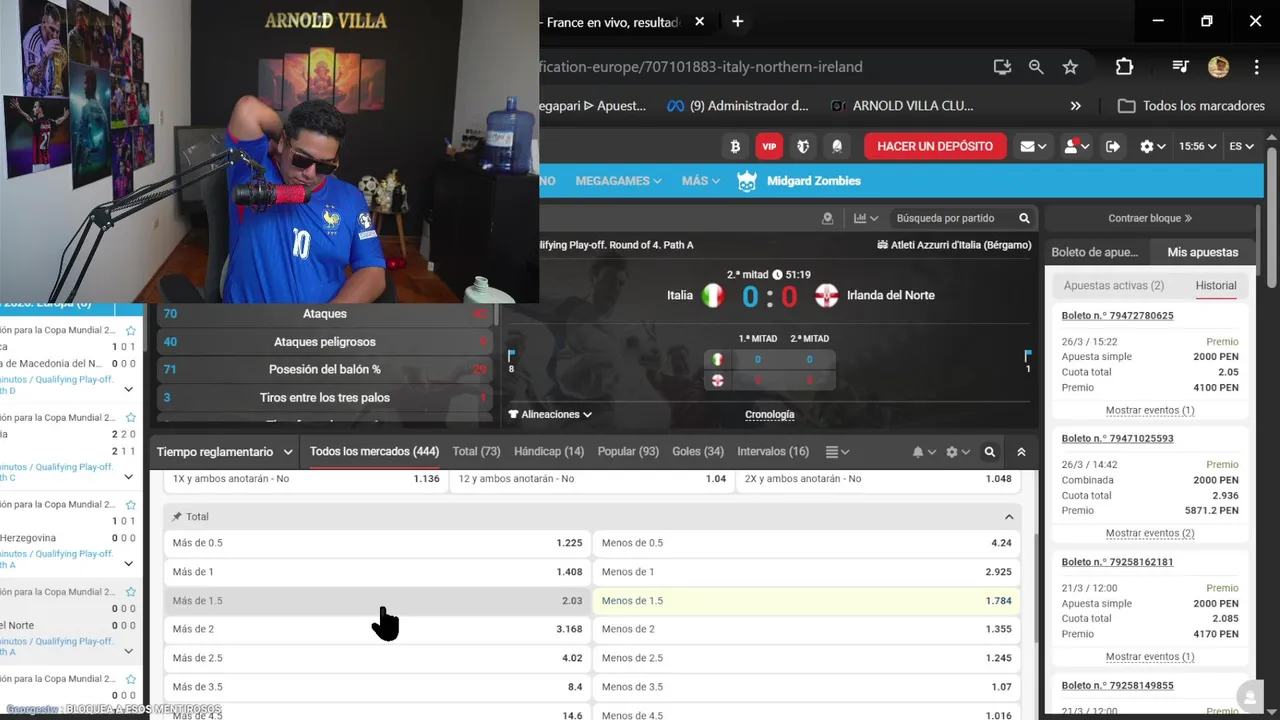Open the Chrome extensions puzzle icon
The height and width of the screenshot is (720, 1280).
click(1124, 67)
